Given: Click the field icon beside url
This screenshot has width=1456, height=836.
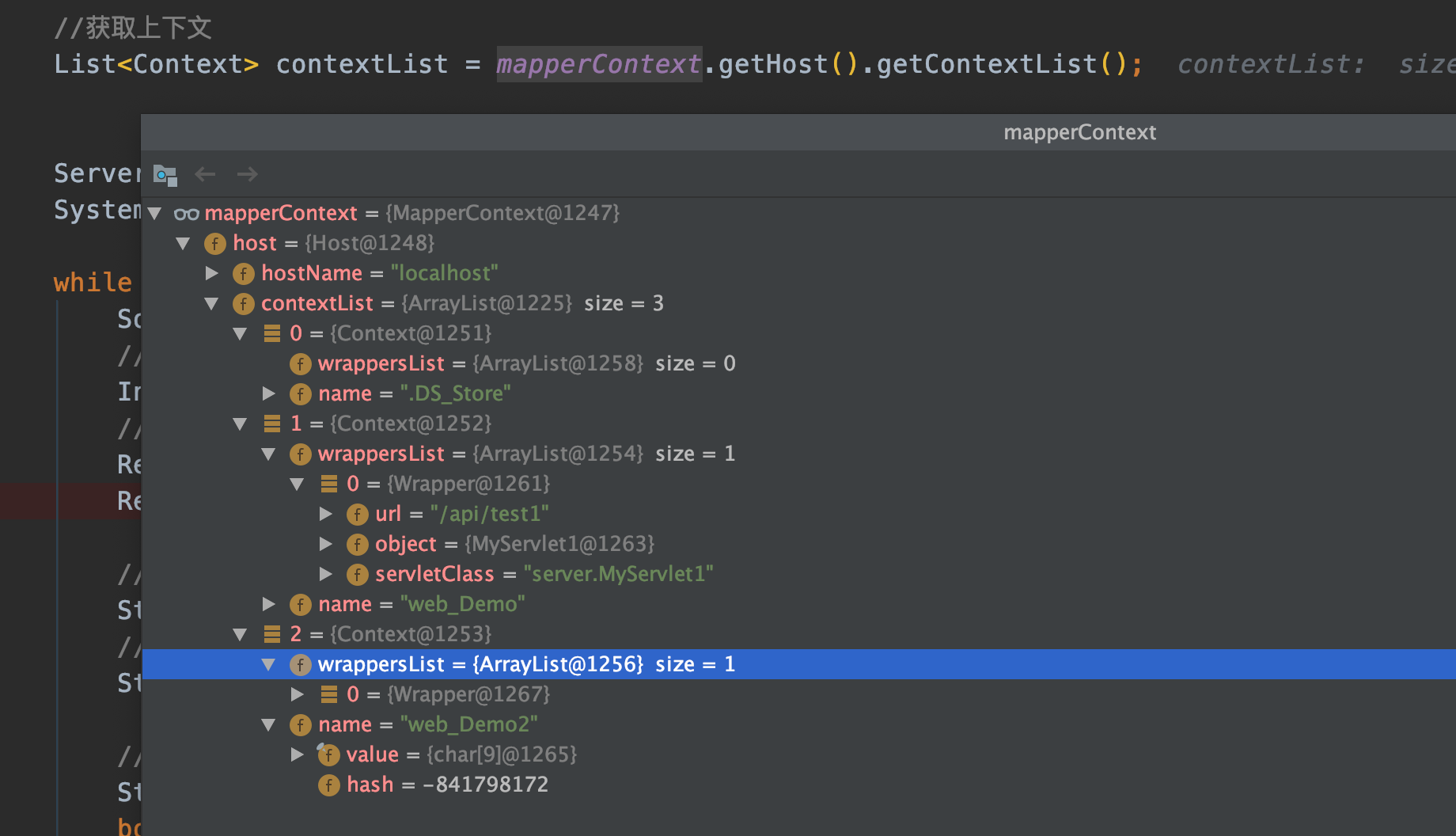Looking at the screenshot, I should click(358, 515).
